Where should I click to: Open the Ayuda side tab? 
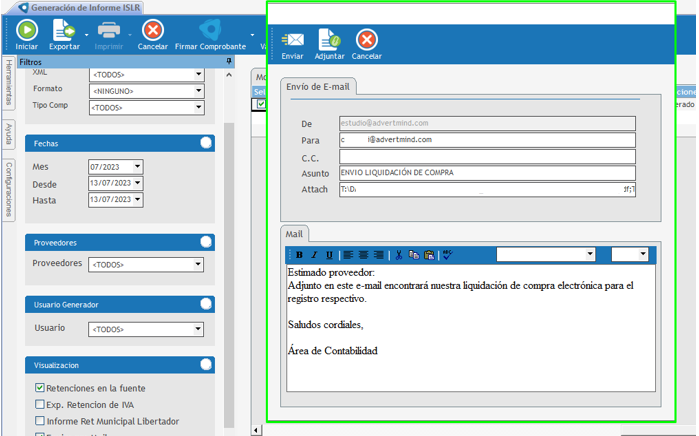click(x=8, y=134)
